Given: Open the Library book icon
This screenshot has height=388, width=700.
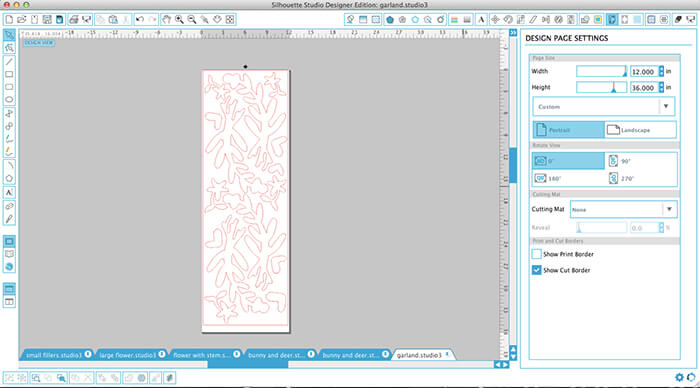Looking at the screenshot, I should [x=9, y=254].
